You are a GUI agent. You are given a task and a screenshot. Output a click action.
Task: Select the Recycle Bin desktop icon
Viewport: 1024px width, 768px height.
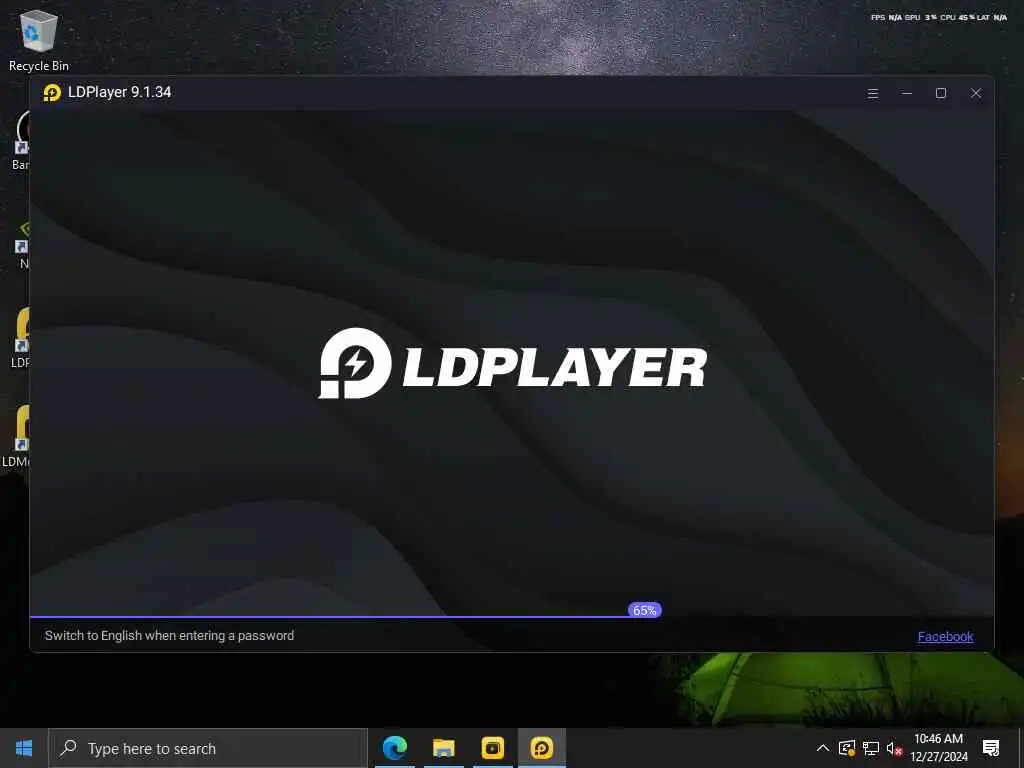pyautogui.click(x=39, y=41)
